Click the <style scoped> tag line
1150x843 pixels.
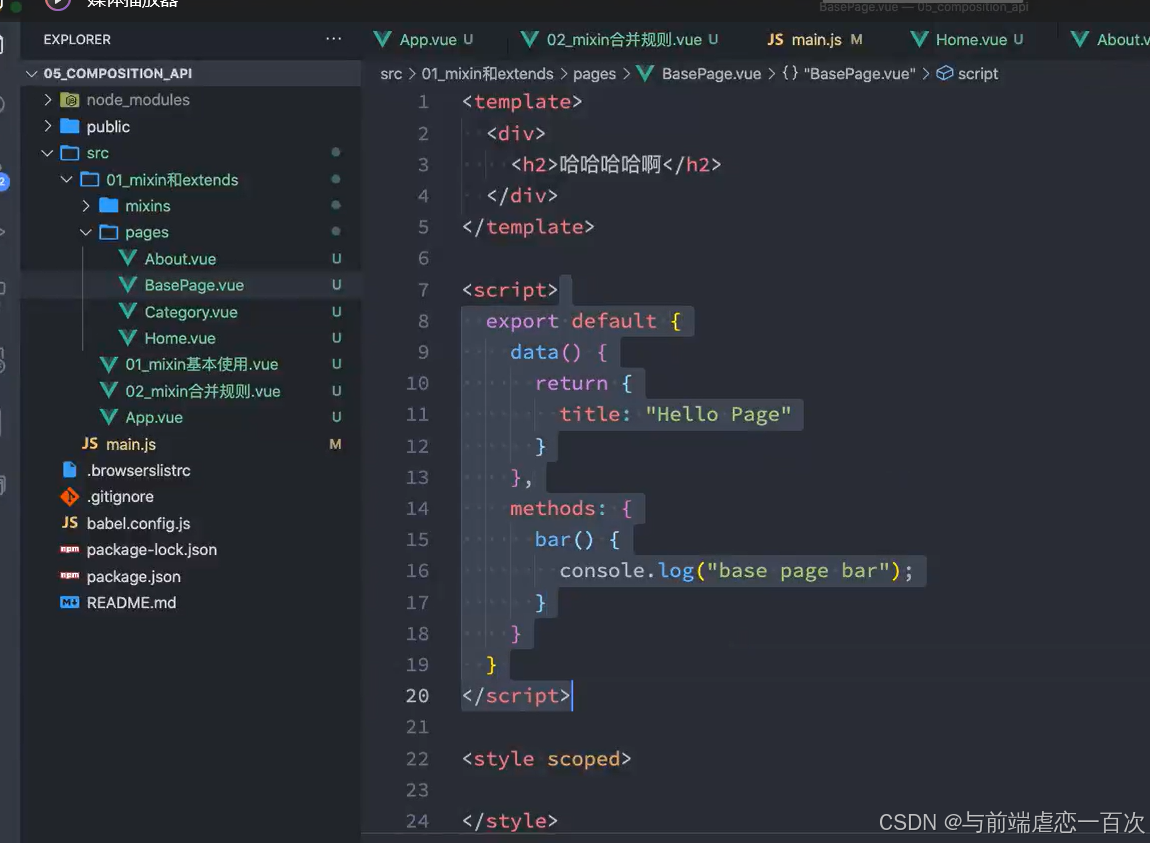tap(546, 759)
